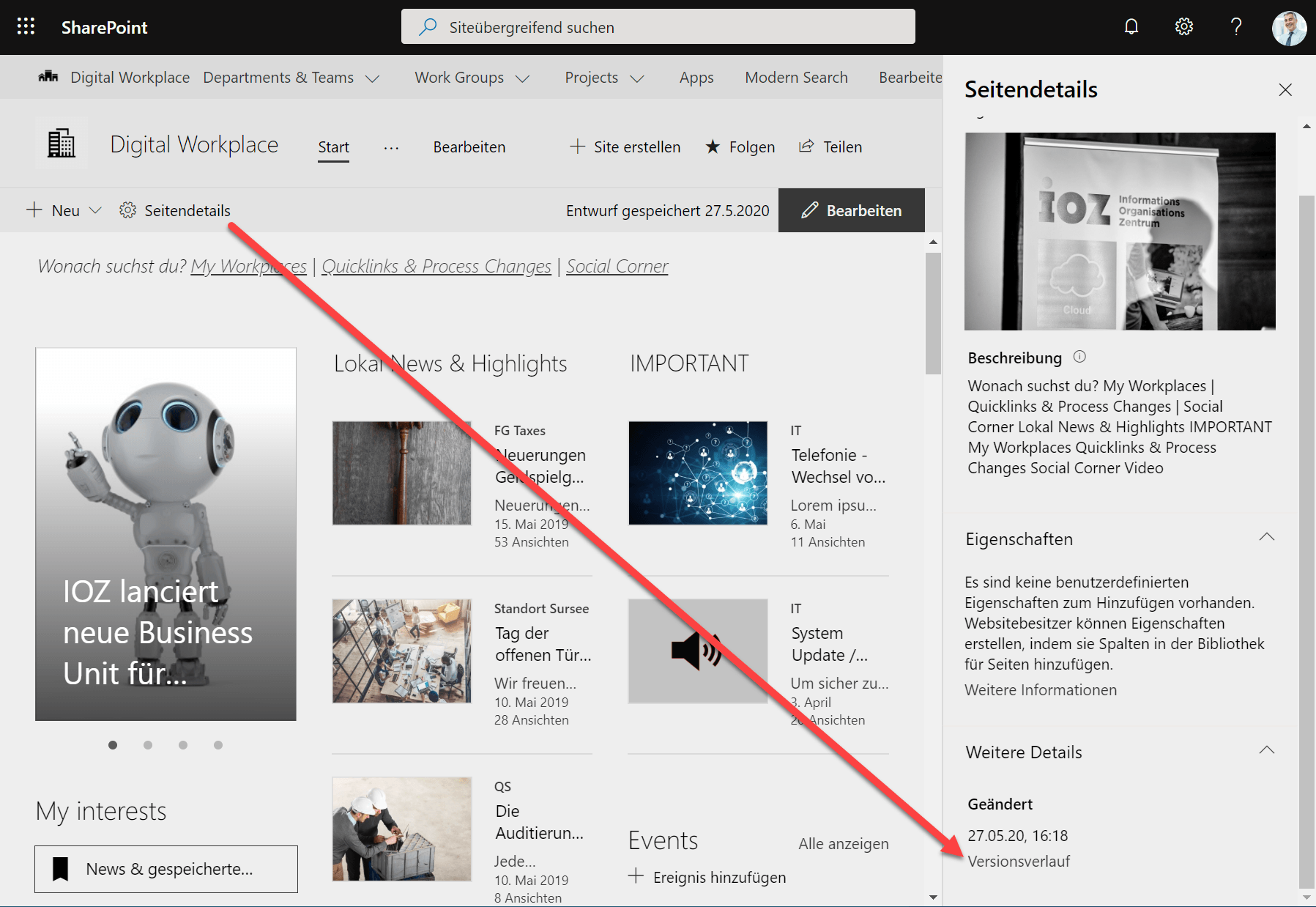Open the QS Die Auditierung thumbnail
The height and width of the screenshot is (907, 1316).
(x=402, y=829)
